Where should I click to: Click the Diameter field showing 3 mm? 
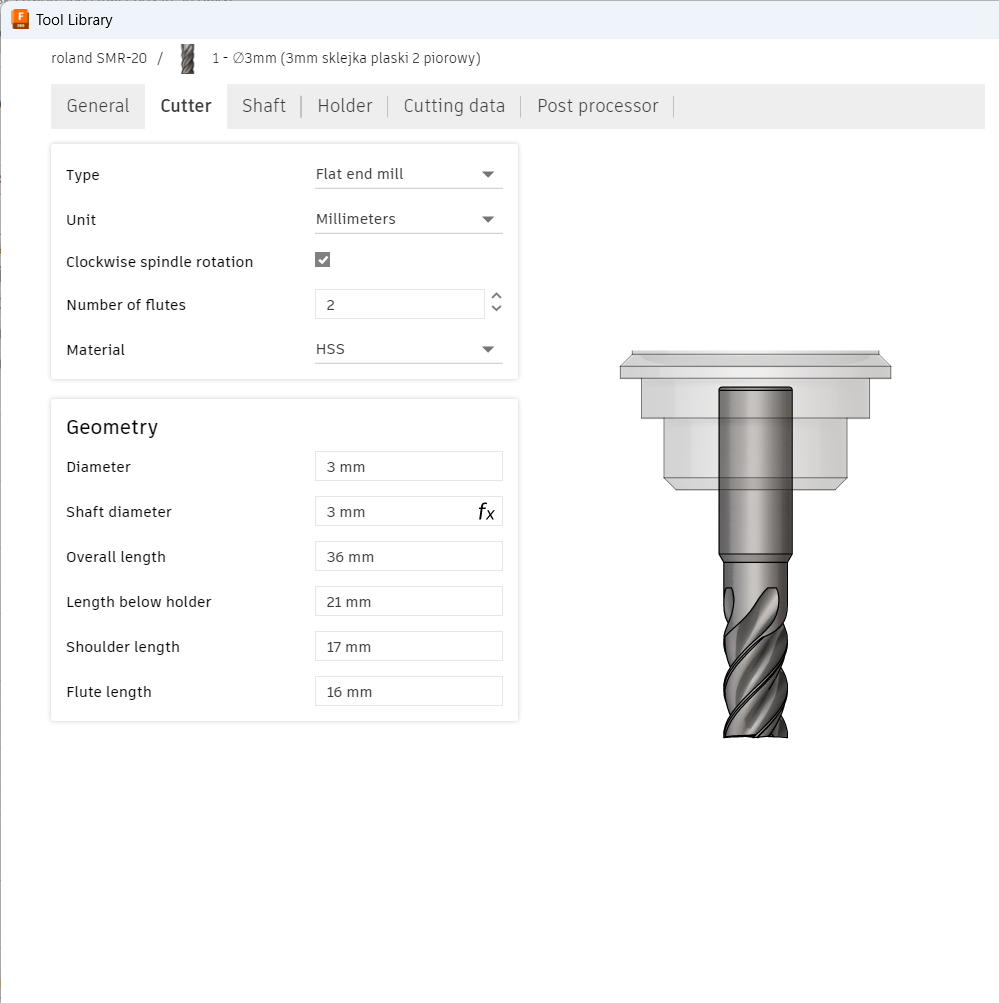pos(409,466)
